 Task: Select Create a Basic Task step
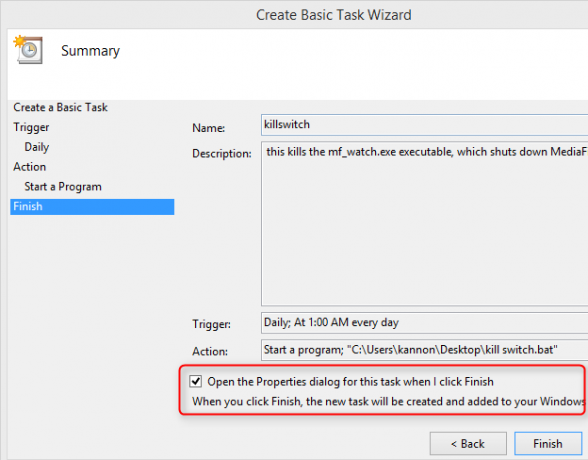click(x=60, y=107)
